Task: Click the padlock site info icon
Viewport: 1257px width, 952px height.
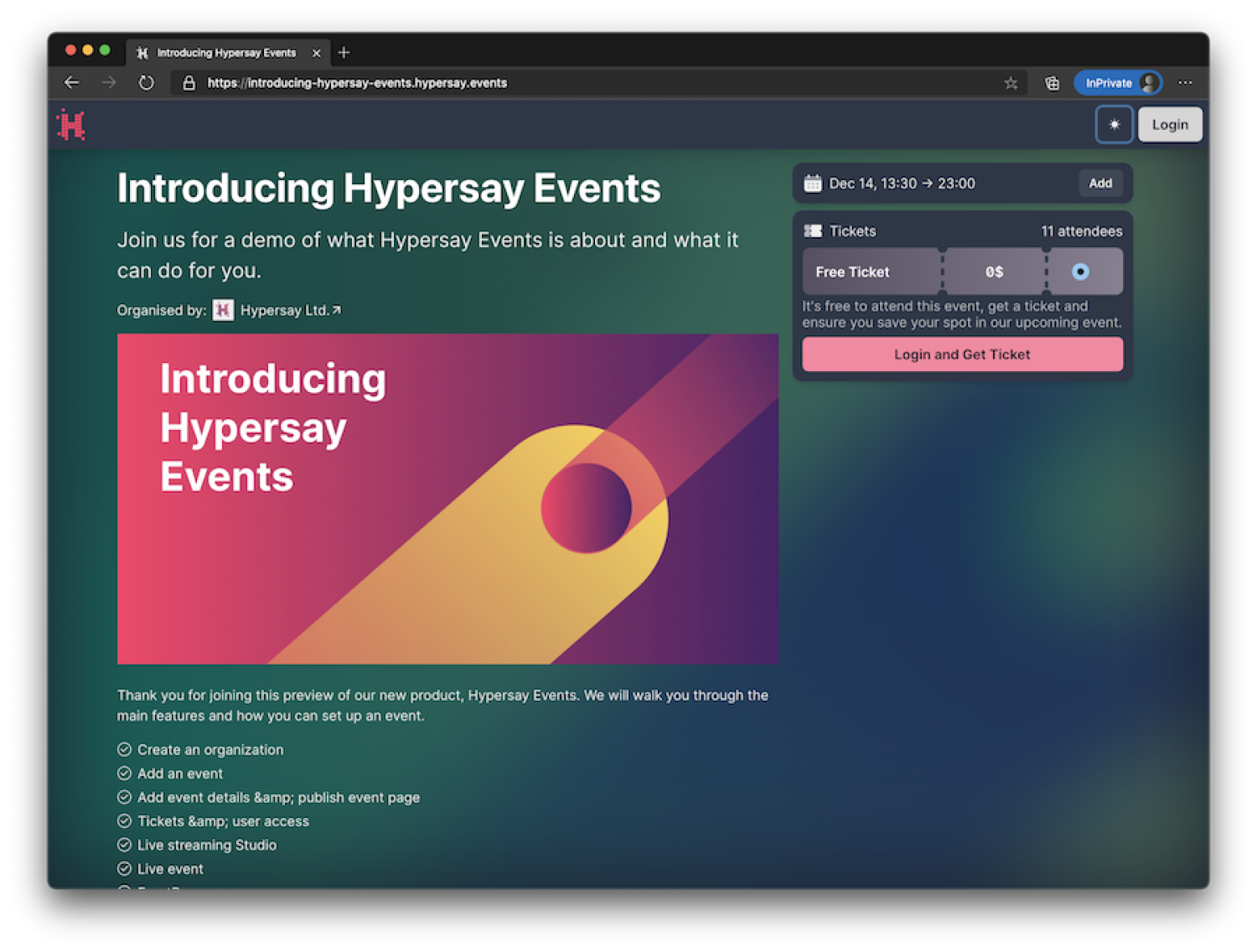Action: click(189, 83)
